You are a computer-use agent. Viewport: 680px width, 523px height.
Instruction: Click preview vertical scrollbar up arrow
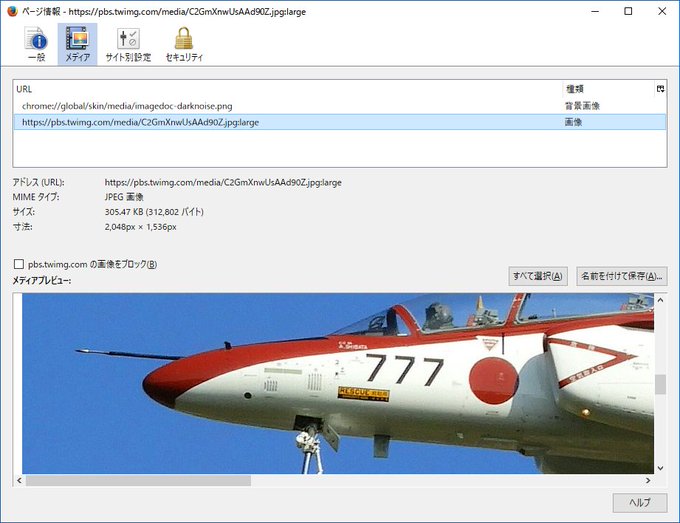coord(660,300)
